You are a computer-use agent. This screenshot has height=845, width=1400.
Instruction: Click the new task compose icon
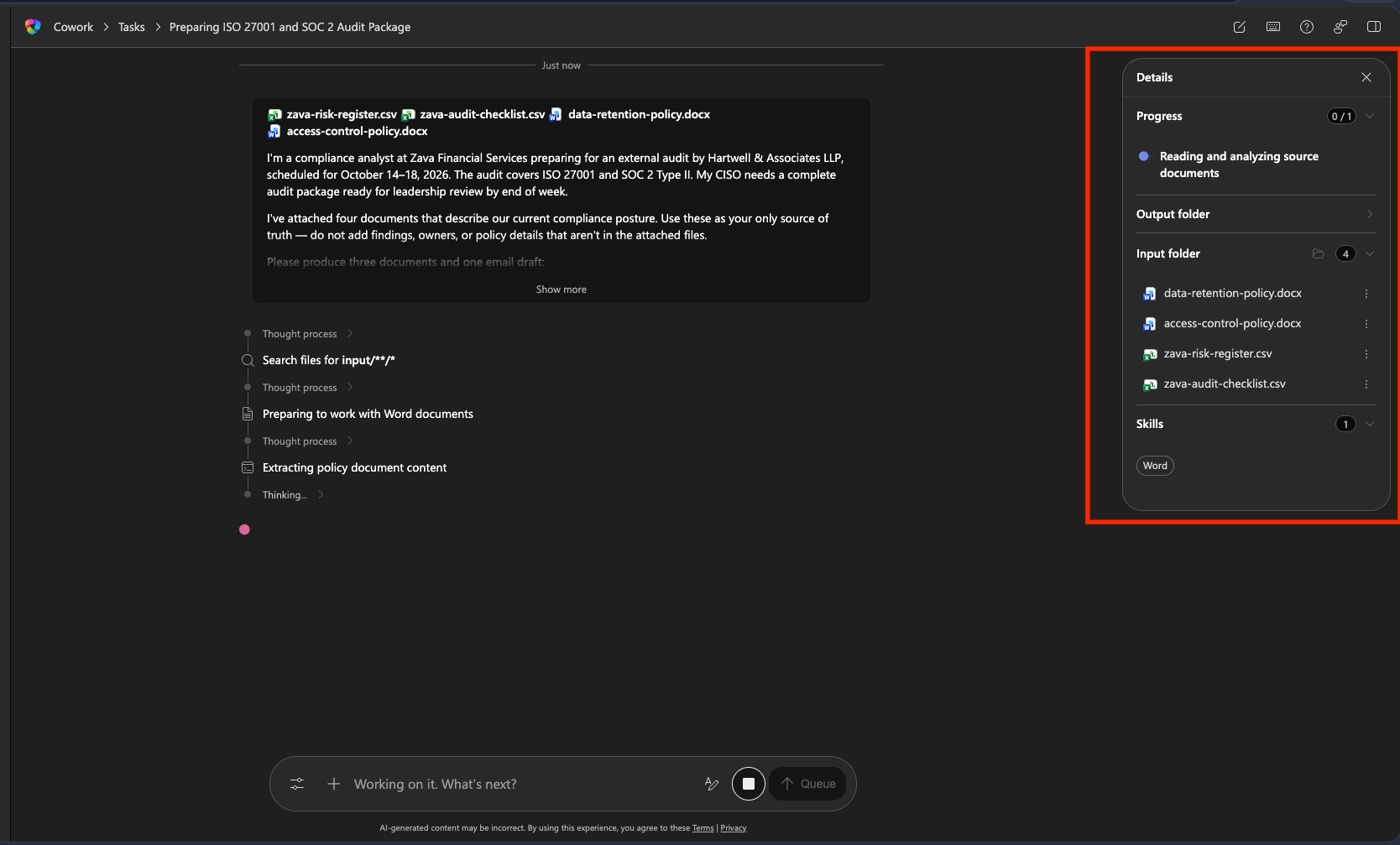(x=1239, y=27)
